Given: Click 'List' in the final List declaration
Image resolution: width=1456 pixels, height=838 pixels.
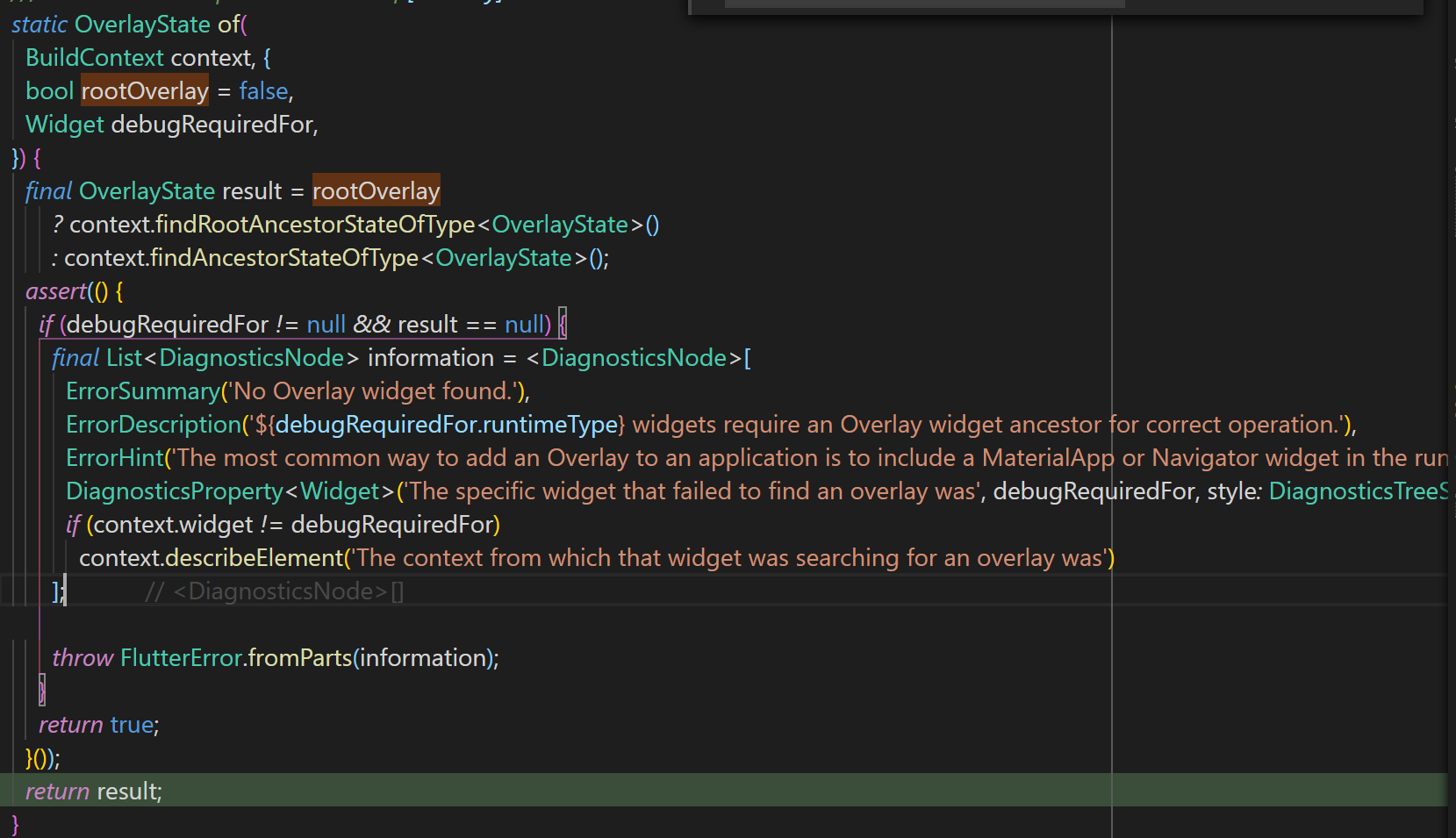Looking at the screenshot, I should (124, 358).
